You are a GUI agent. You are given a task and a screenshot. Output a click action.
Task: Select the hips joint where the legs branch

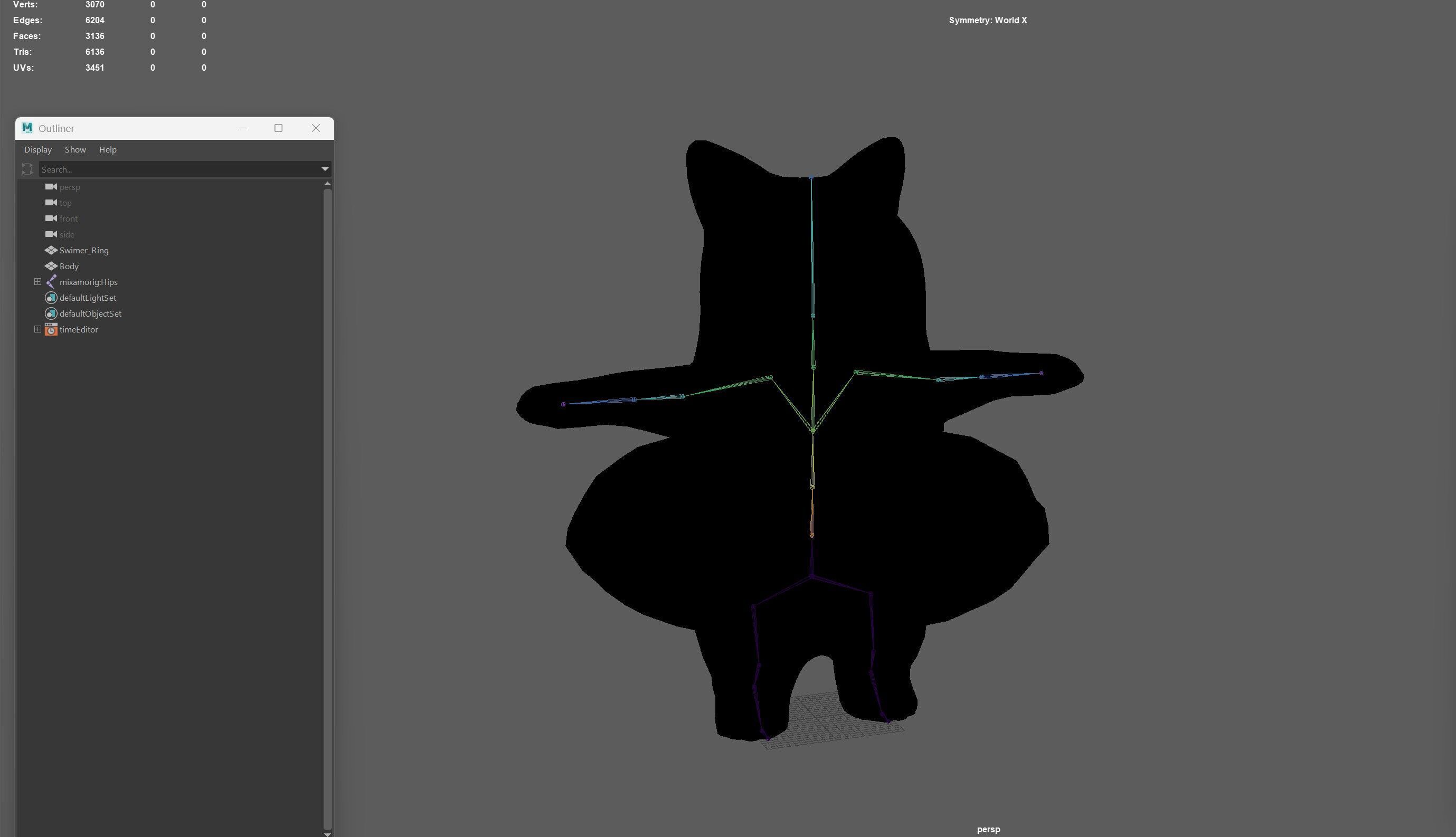coord(811,575)
